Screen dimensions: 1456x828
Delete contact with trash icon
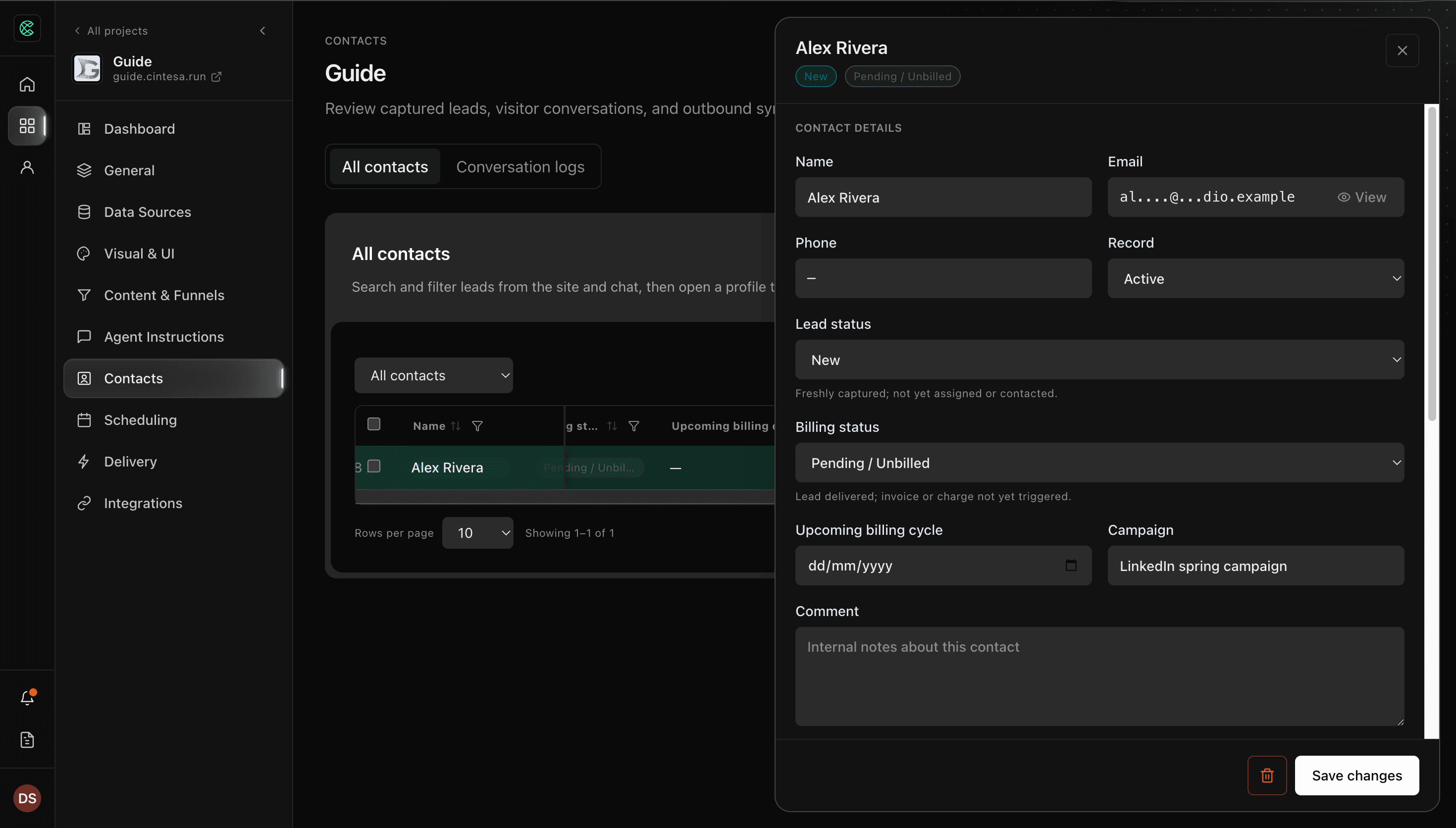(x=1267, y=776)
